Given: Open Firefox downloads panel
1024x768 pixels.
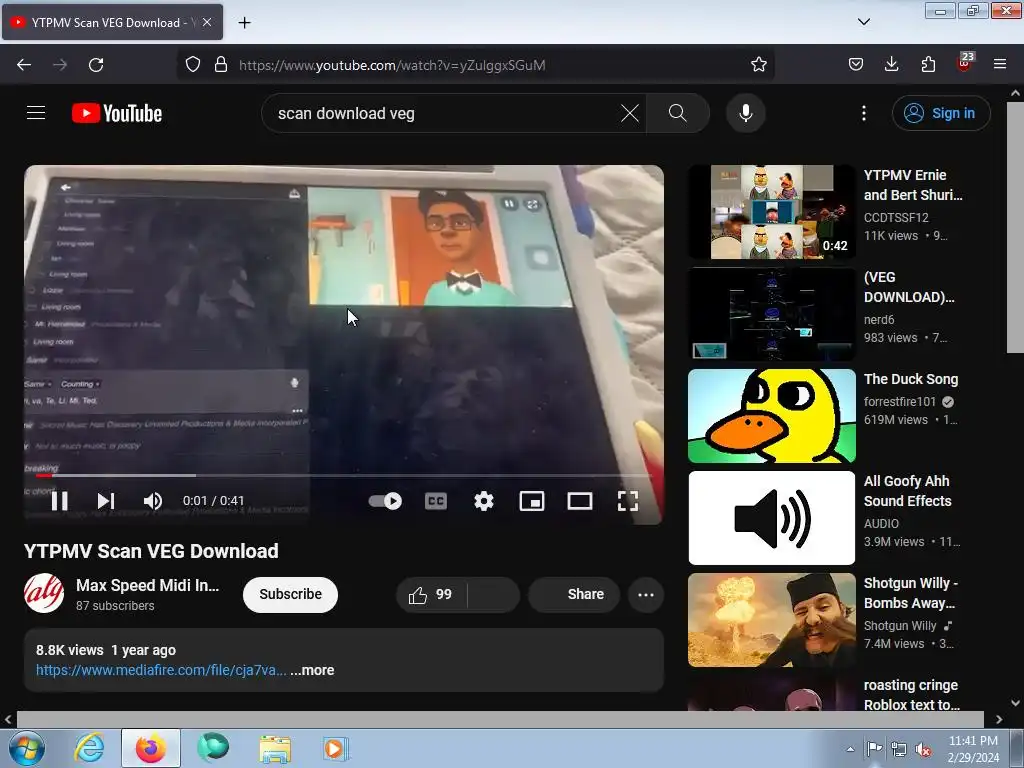Looking at the screenshot, I should (x=891, y=65).
